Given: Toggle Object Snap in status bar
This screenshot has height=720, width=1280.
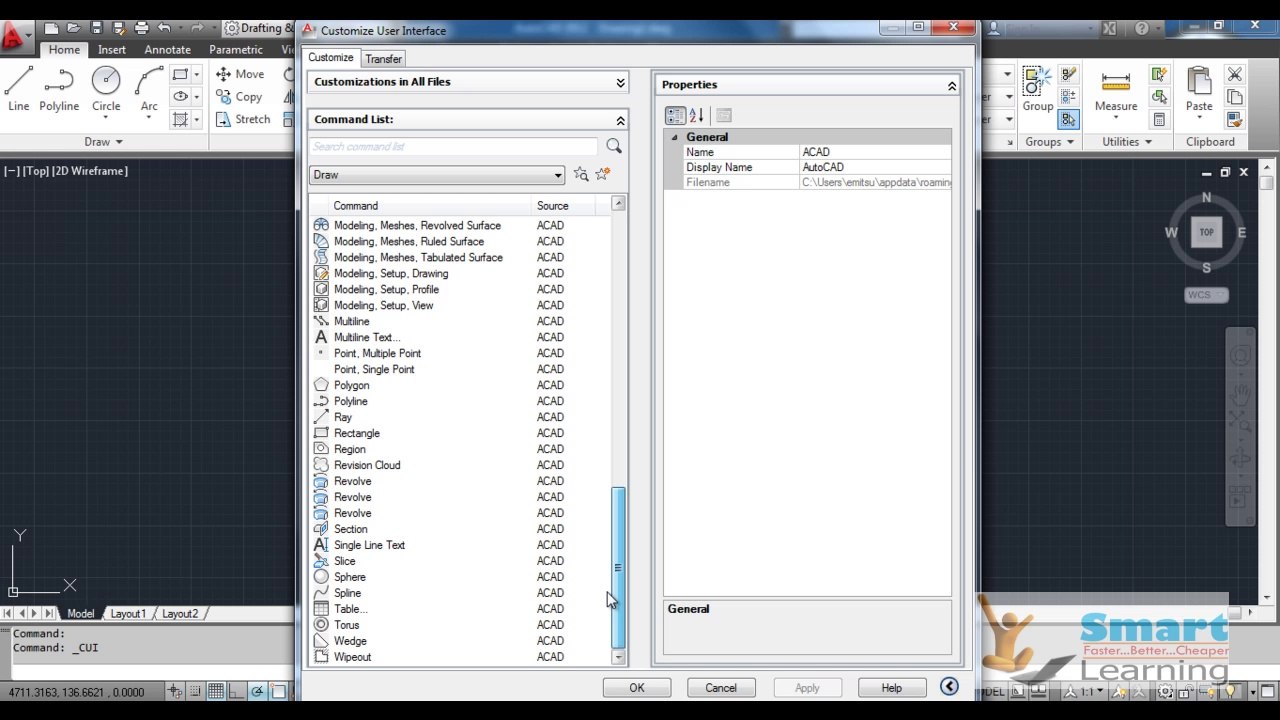Looking at the screenshot, I should [x=278, y=691].
